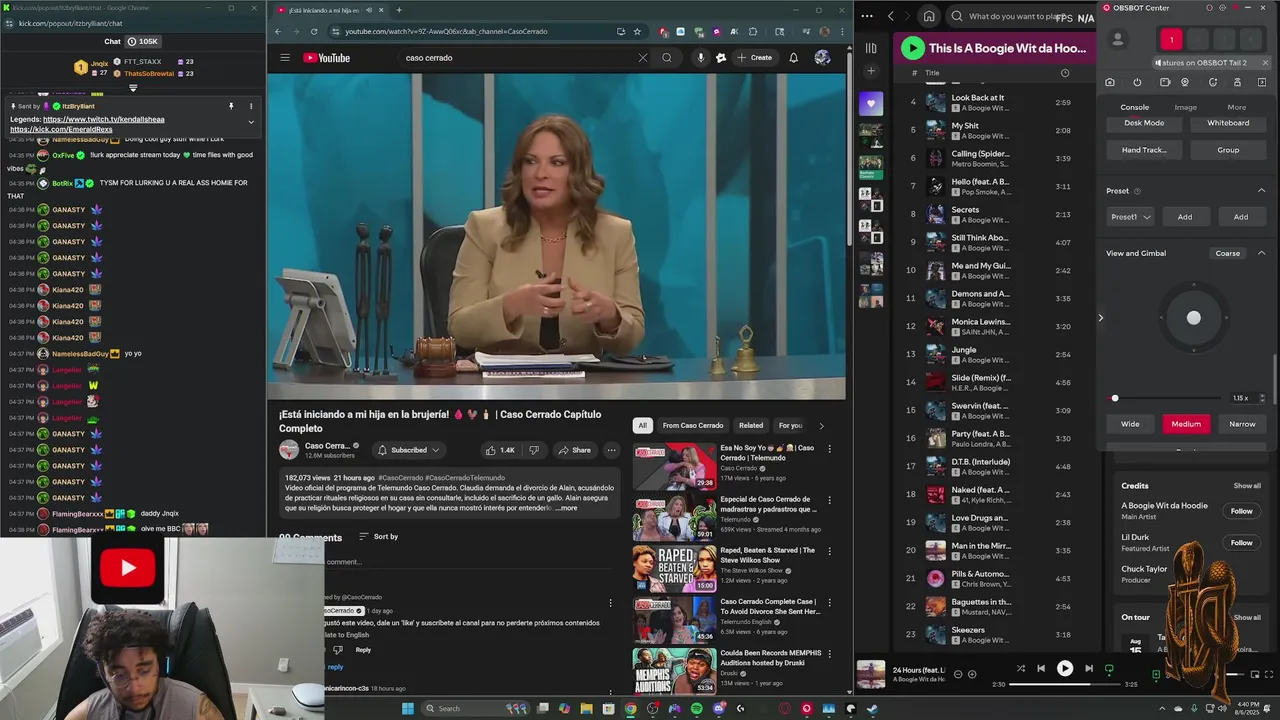Image resolution: width=1280 pixels, height=720 pixels.
Task: Switch to OBSBOT More tab
Action: click(x=1237, y=107)
